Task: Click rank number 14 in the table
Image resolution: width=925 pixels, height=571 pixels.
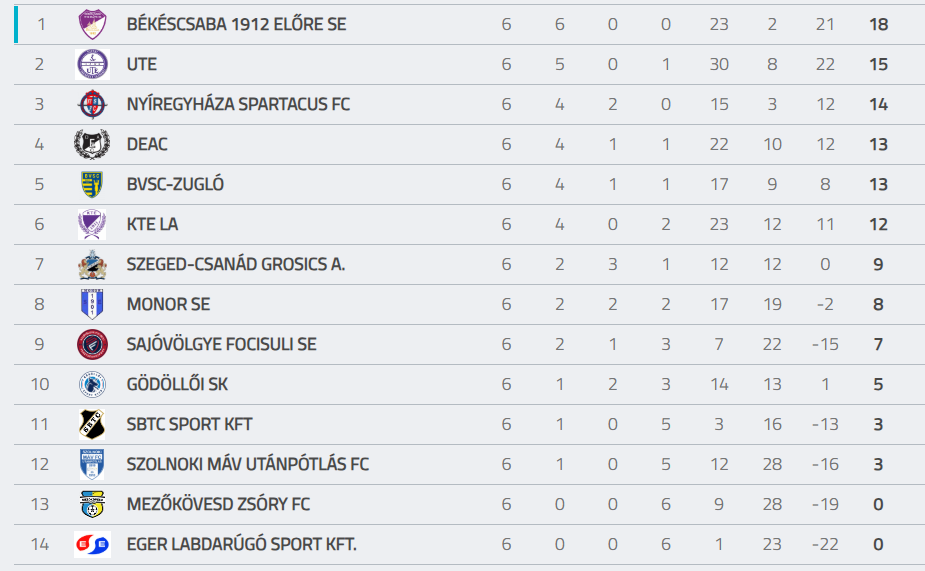Action: 40,544
